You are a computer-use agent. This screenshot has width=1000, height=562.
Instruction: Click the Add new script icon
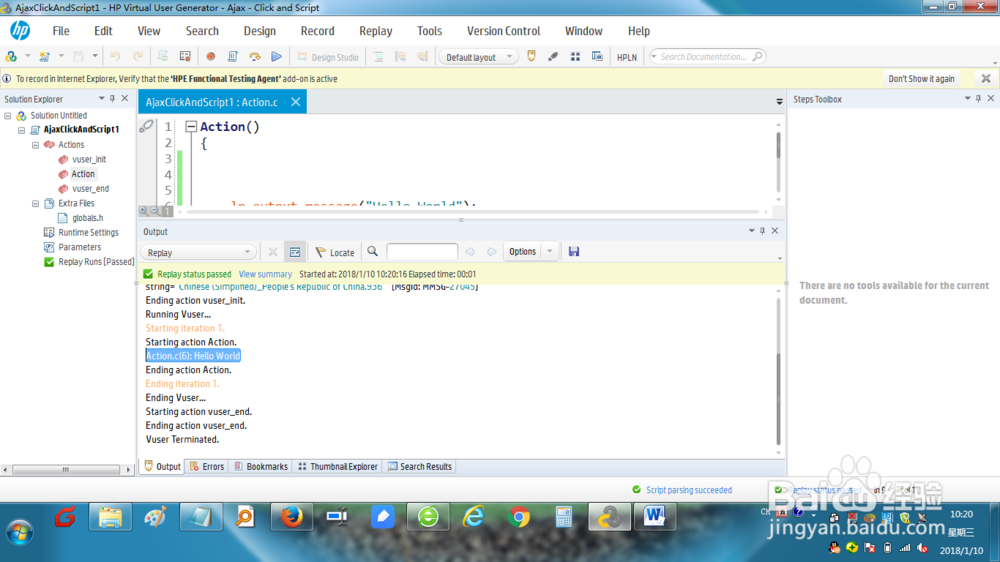point(45,57)
